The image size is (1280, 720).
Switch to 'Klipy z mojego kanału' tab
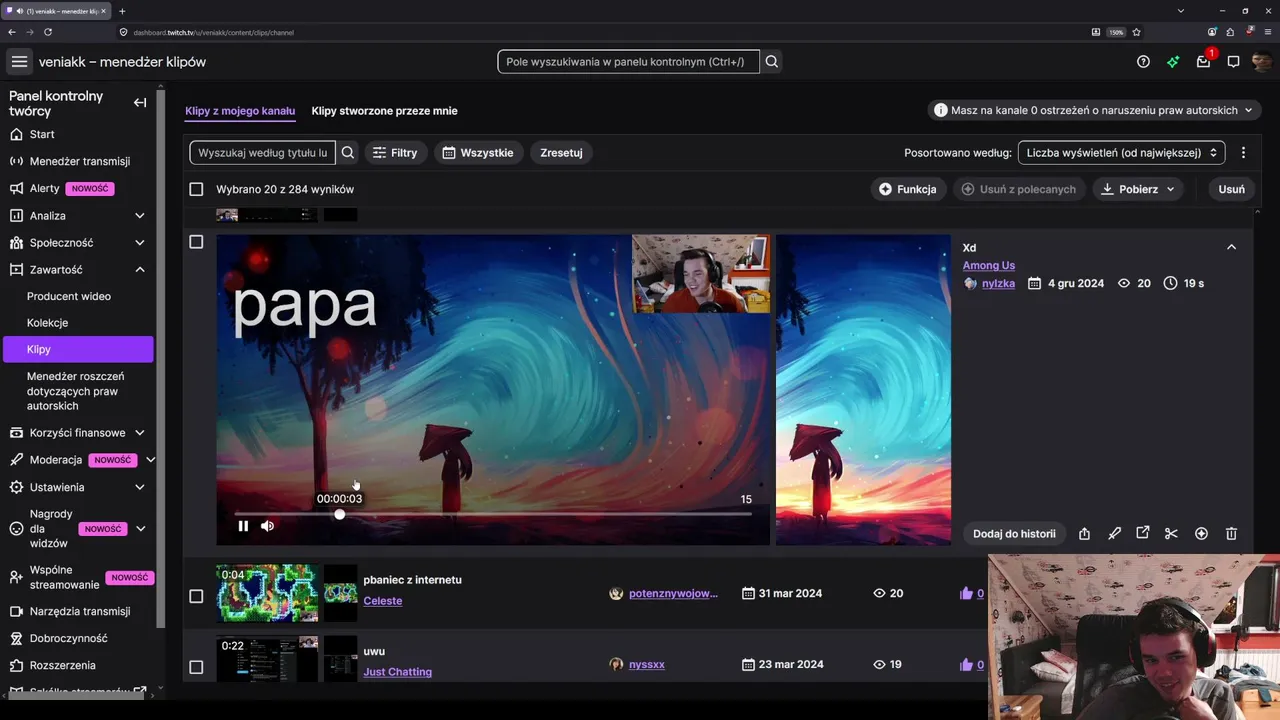(x=240, y=111)
